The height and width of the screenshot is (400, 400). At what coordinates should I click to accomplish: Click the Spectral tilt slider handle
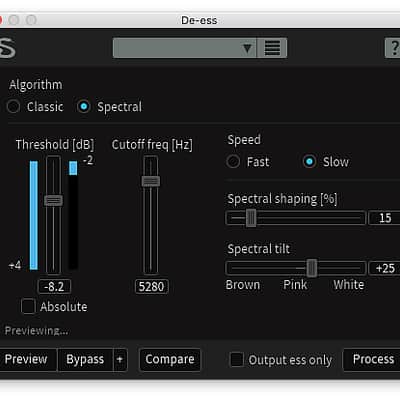tap(312, 268)
